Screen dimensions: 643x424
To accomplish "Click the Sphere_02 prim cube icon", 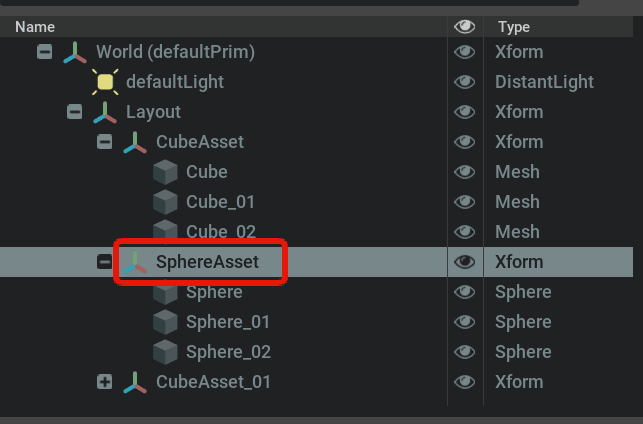I will click(165, 352).
